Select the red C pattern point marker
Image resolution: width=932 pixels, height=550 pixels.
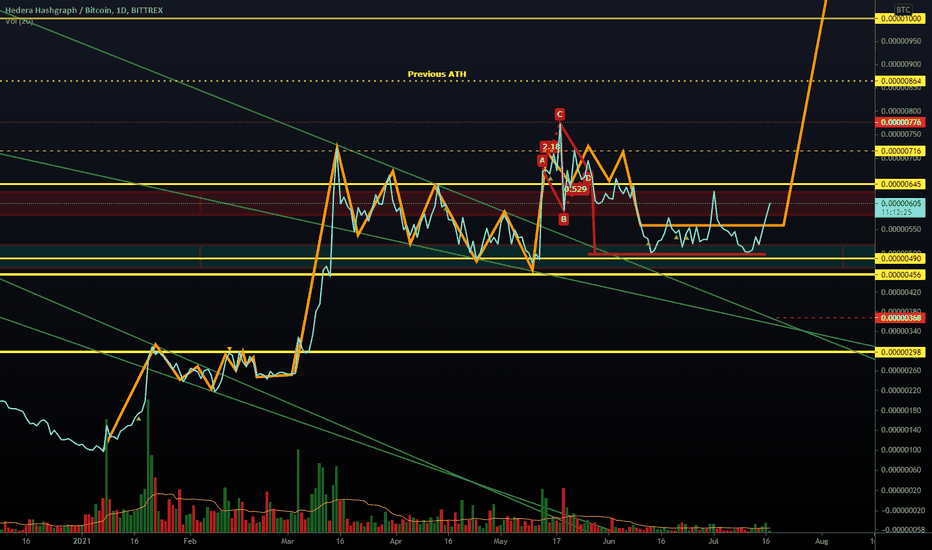tap(559, 114)
